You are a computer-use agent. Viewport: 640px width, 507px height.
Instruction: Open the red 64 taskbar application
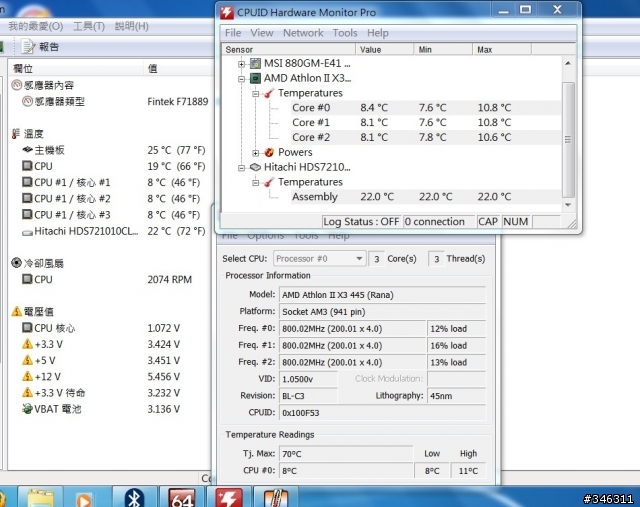coord(182,497)
